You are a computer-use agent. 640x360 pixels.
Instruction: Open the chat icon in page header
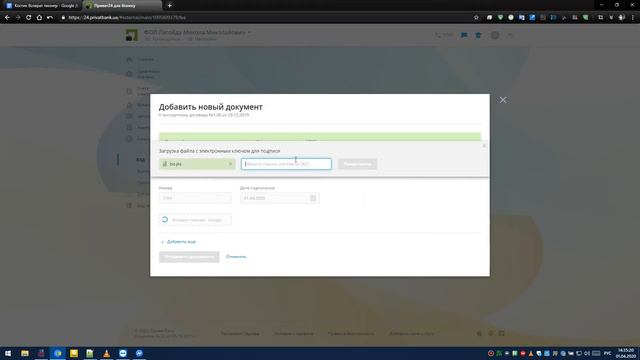click(464, 35)
